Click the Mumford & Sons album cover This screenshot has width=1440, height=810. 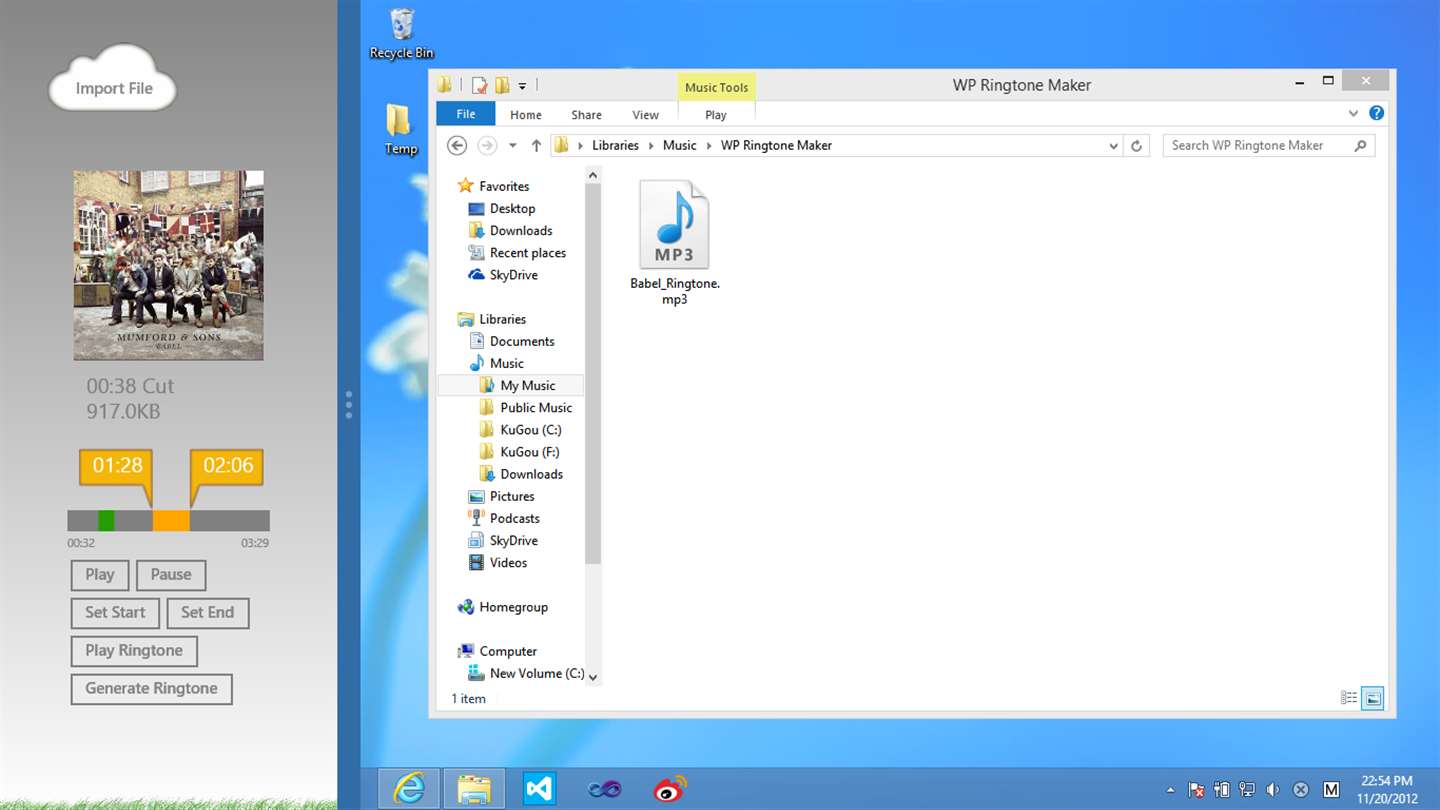click(168, 265)
